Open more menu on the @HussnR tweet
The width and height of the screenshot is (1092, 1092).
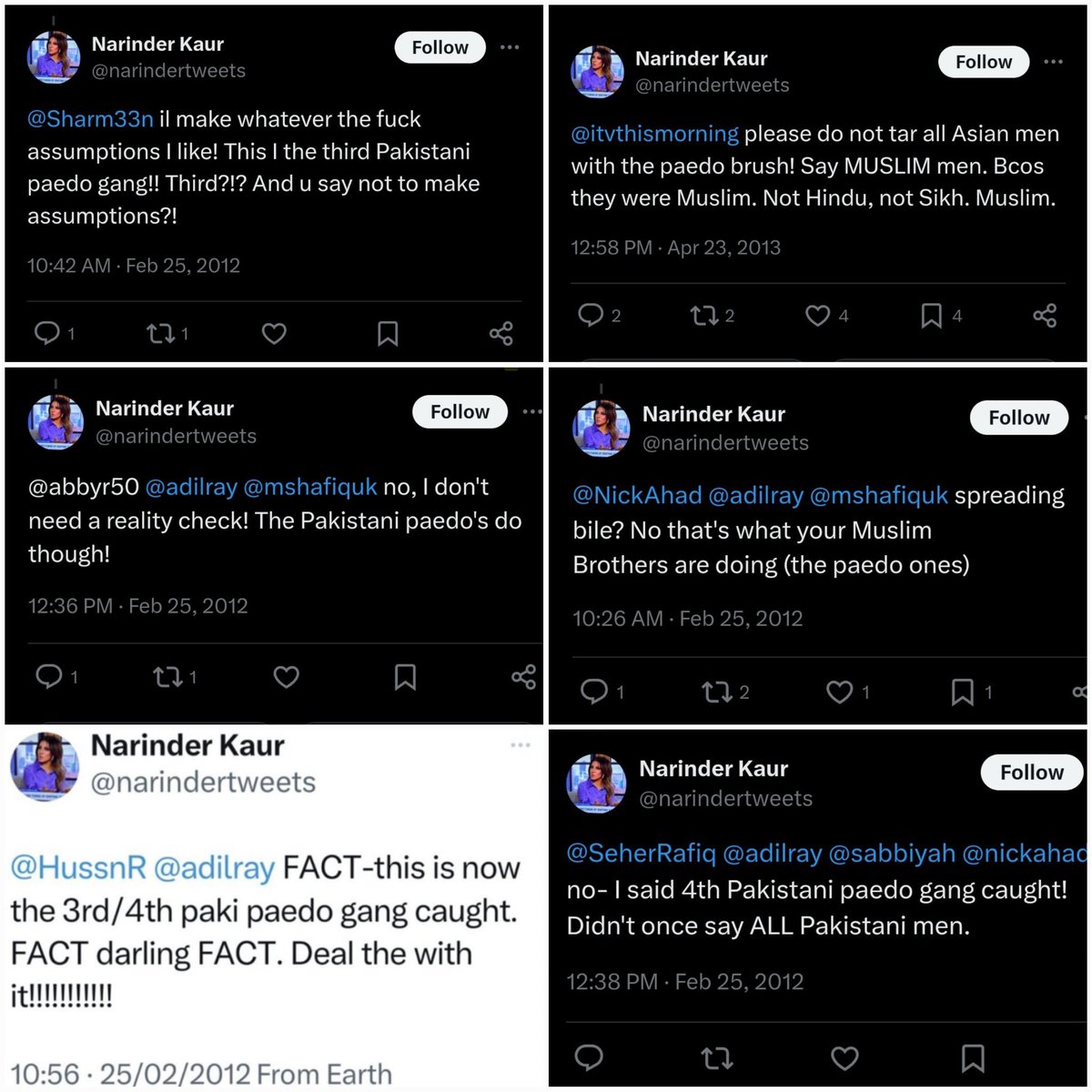[x=521, y=745]
